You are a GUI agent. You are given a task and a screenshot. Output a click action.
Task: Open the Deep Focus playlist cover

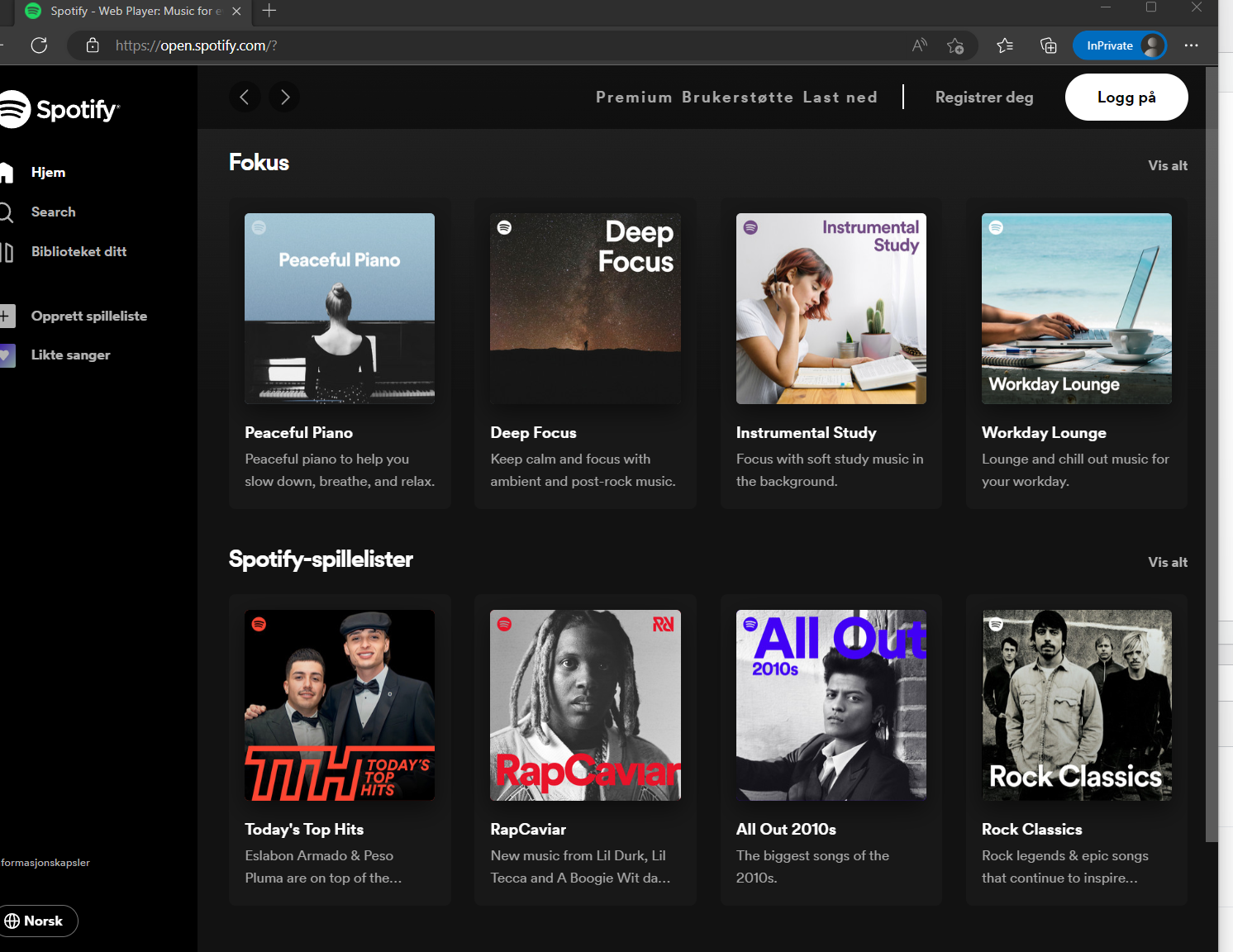coord(585,308)
